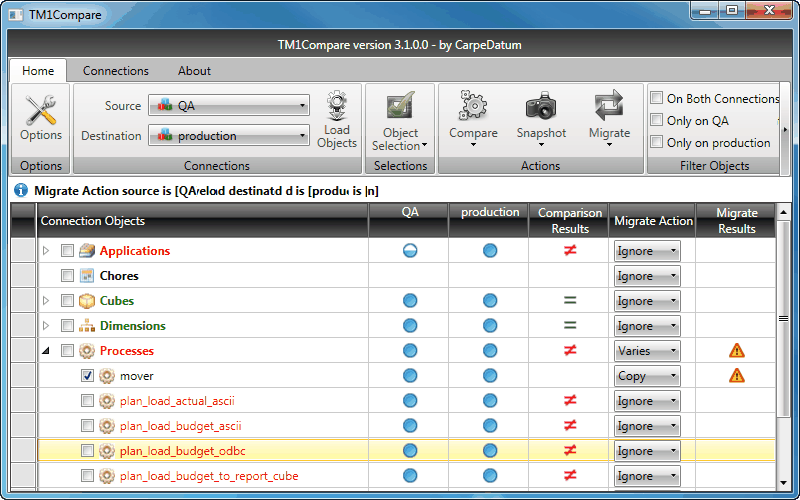Click the not-equal symbol in Applications row
This screenshot has height=500, width=800.
coord(570,251)
